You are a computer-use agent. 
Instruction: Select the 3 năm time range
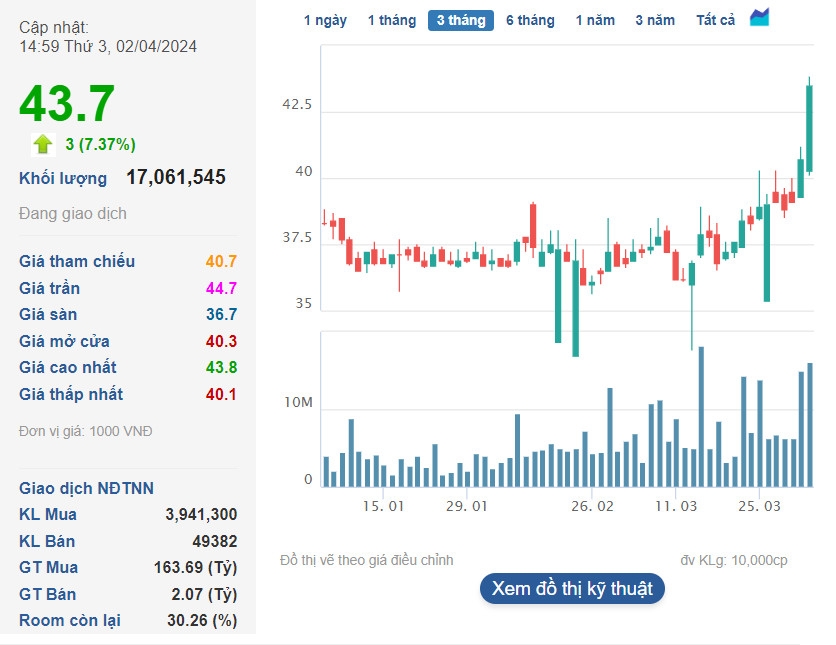tap(655, 20)
